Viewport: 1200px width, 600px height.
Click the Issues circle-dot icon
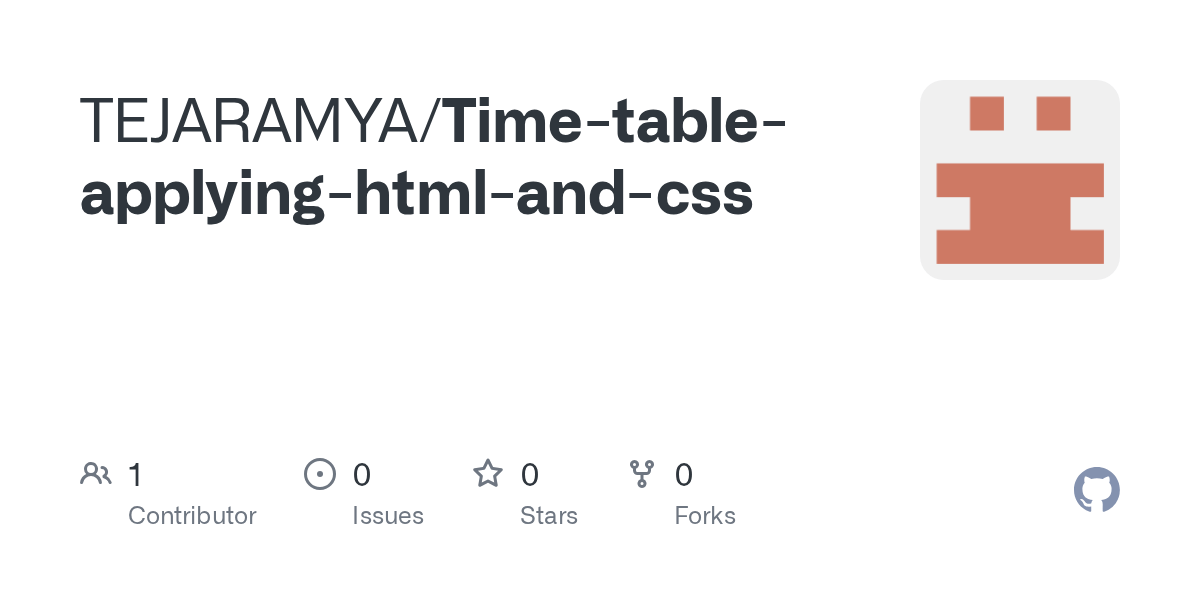pos(319,474)
